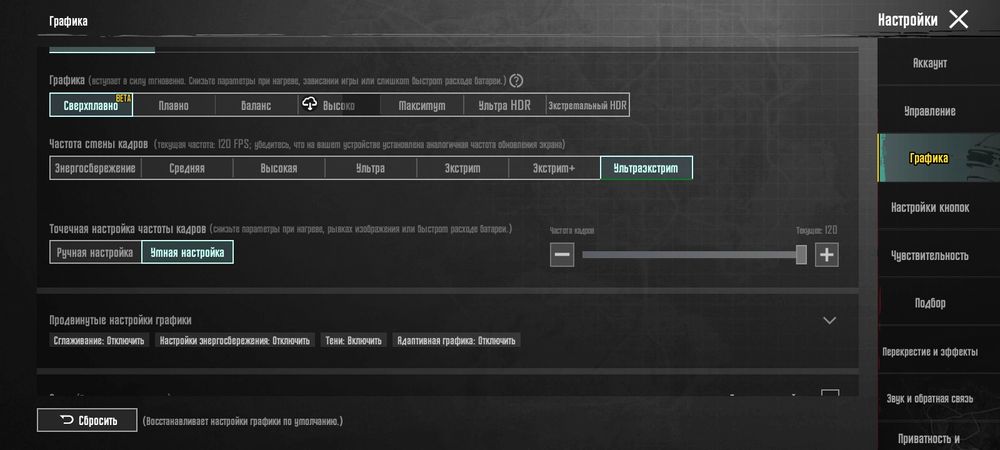Screen dimensions: 1000x450
Task: Select Экстремальный HDR graphics quality
Action: (587, 105)
